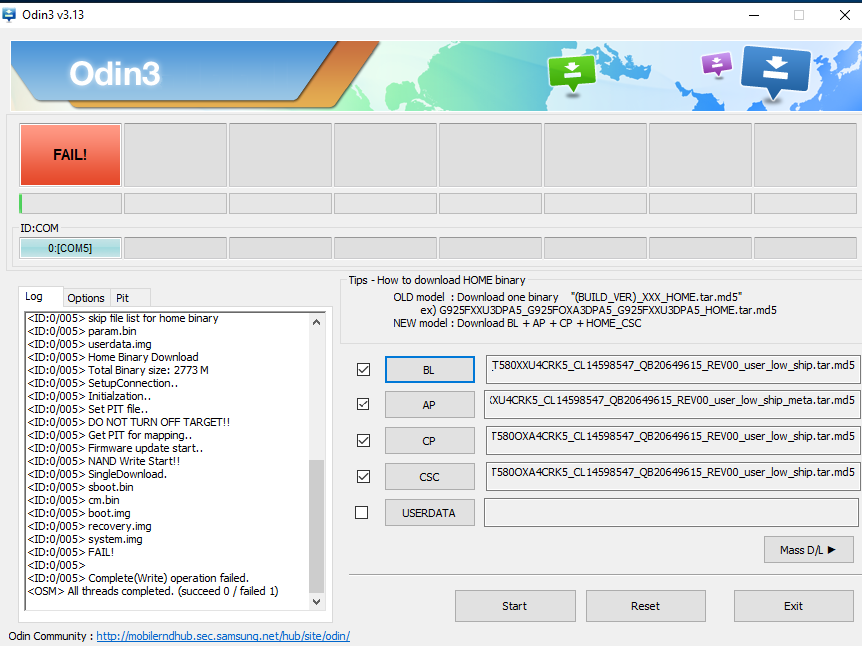Click the 'Tips - How to download HOME binary' heading
The width and height of the screenshot is (862, 646).
pyautogui.click(x=436, y=280)
